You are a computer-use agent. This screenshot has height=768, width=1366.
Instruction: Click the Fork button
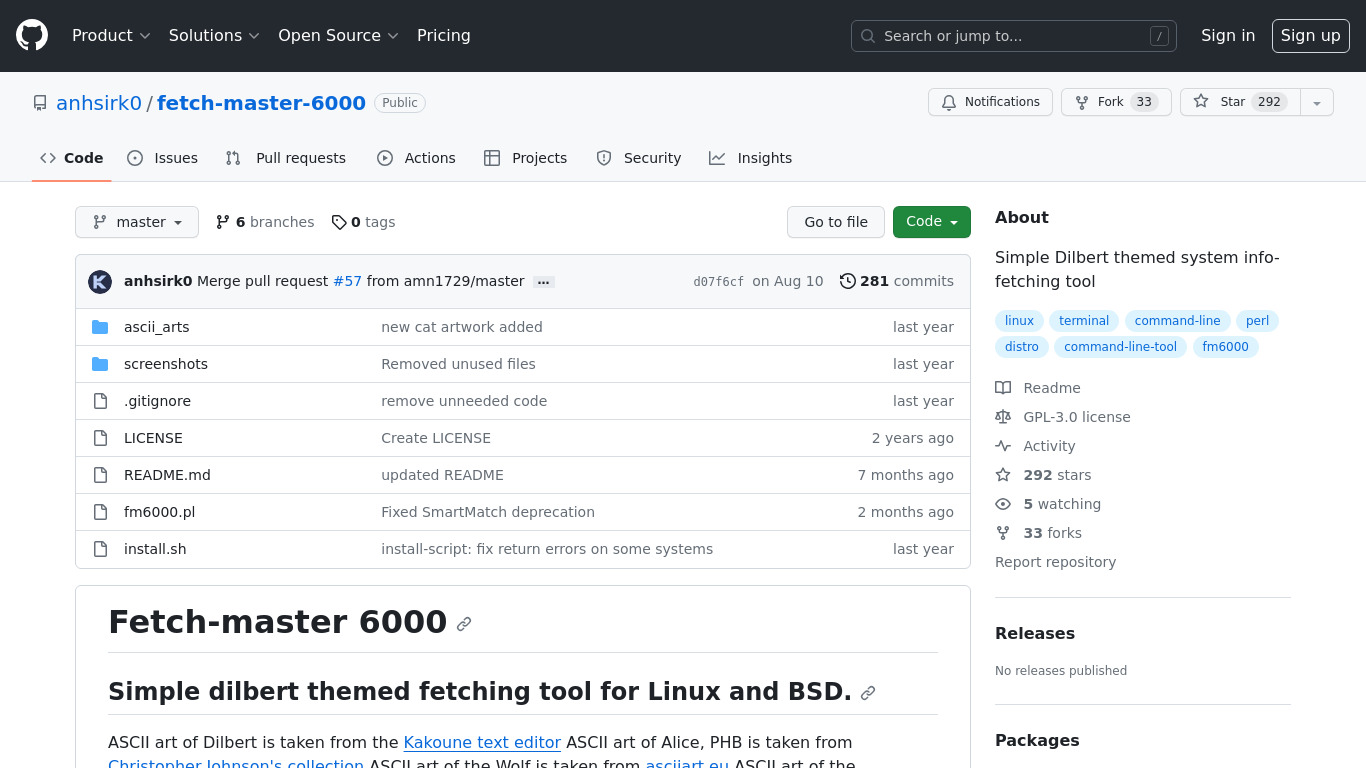pos(1116,102)
